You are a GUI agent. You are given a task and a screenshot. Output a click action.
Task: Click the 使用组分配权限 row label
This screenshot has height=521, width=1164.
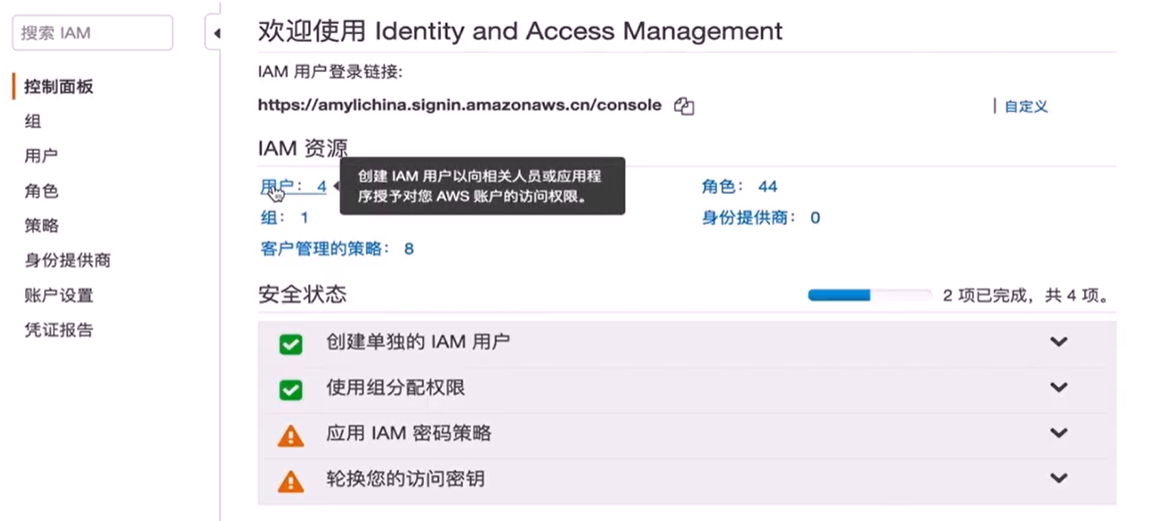pos(396,387)
